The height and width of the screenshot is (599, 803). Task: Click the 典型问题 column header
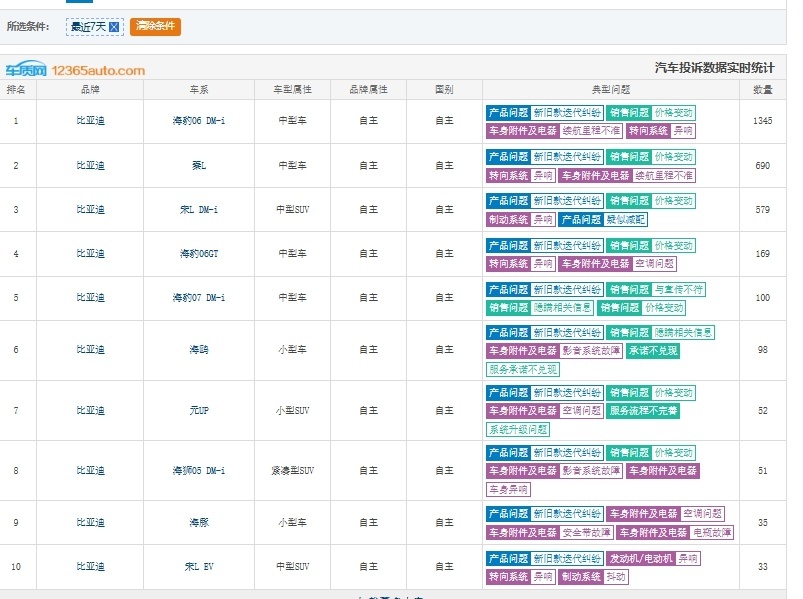610,90
